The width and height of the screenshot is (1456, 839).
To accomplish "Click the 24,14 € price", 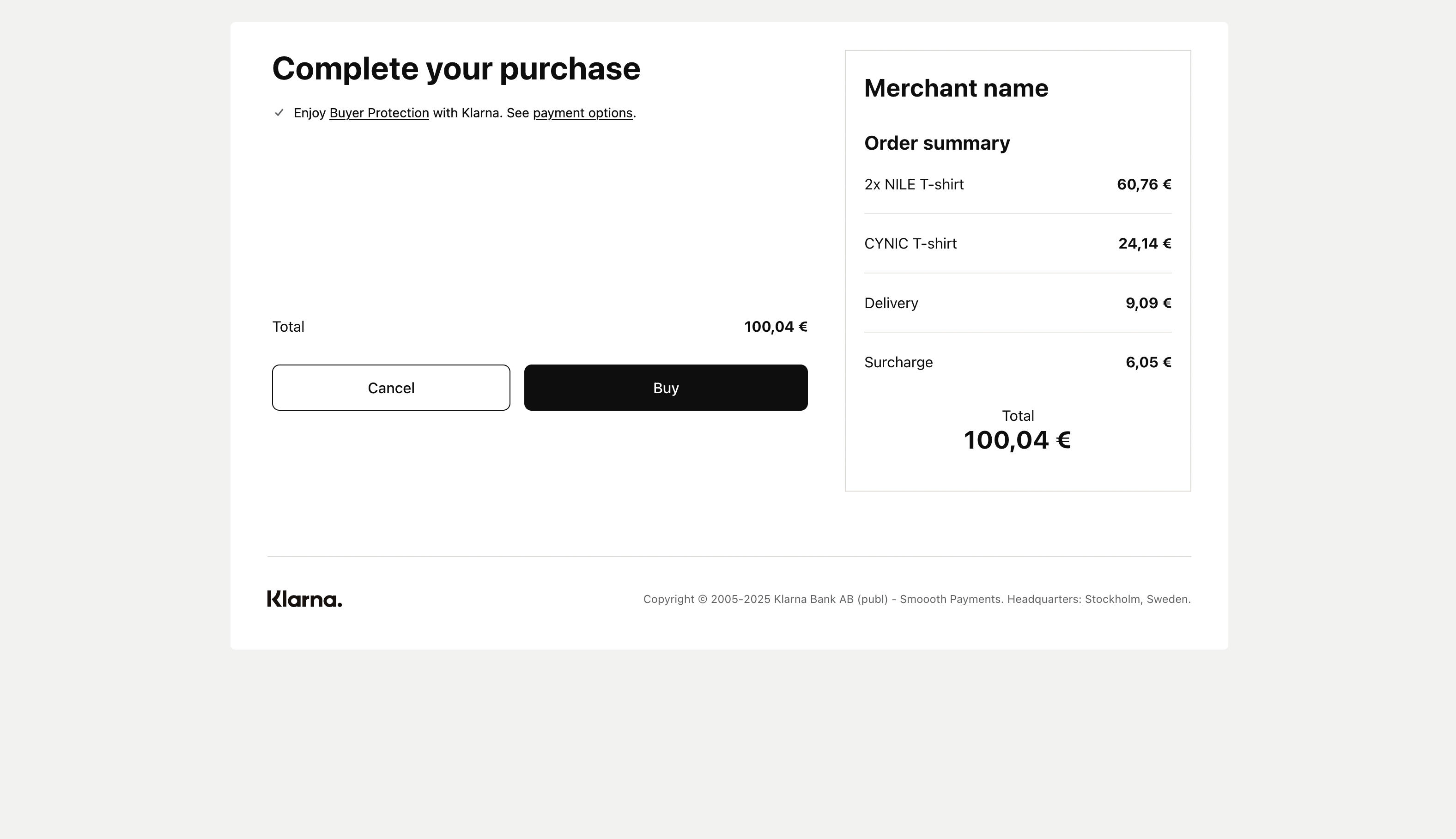I will pos(1145,244).
